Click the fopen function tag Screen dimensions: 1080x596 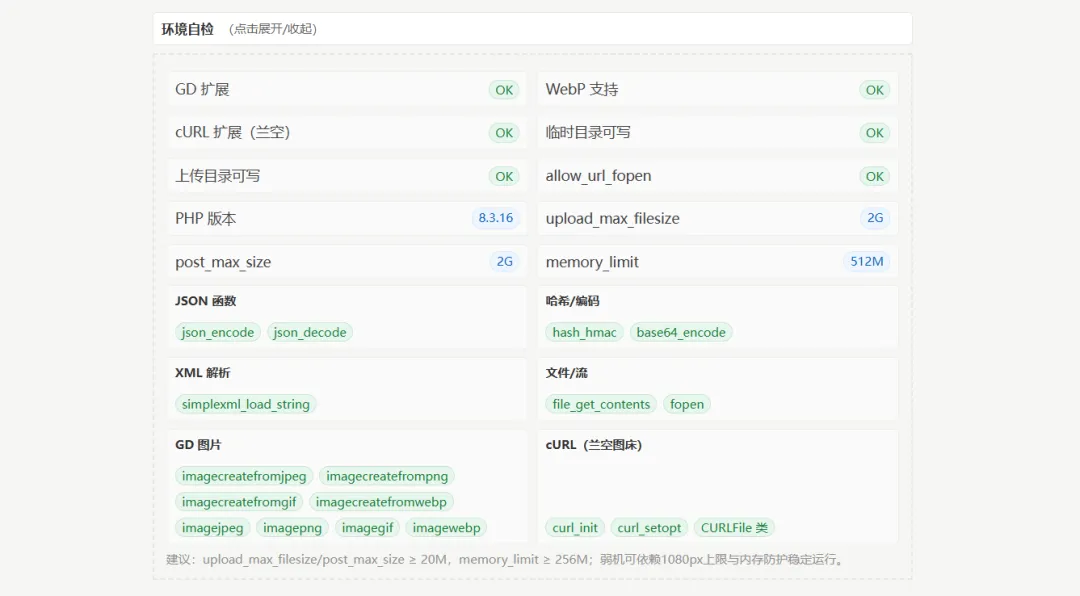tap(687, 404)
